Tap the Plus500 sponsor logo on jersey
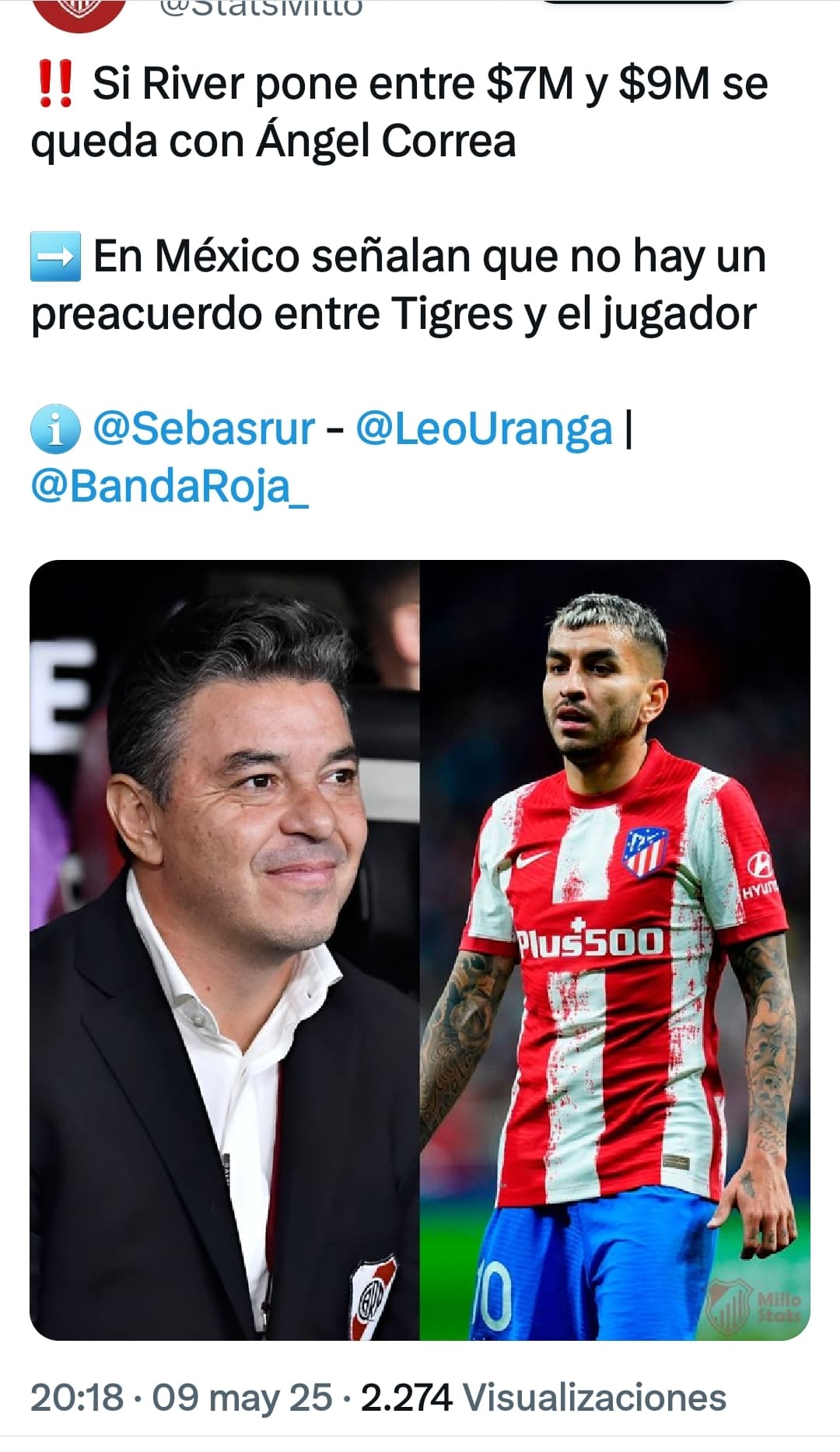This screenshot has width=840, height=1452. coord(591,939)
